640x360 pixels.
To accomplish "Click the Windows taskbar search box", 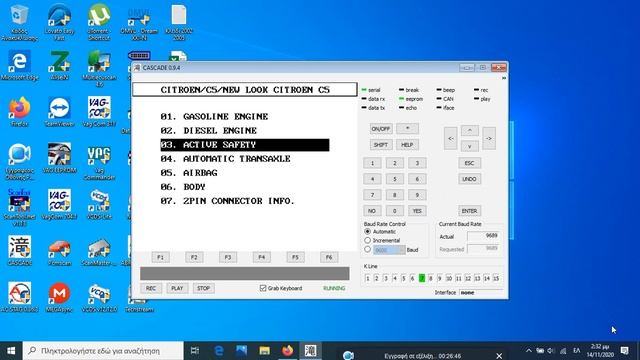I will pyautogui.click(x=103, y=351).
